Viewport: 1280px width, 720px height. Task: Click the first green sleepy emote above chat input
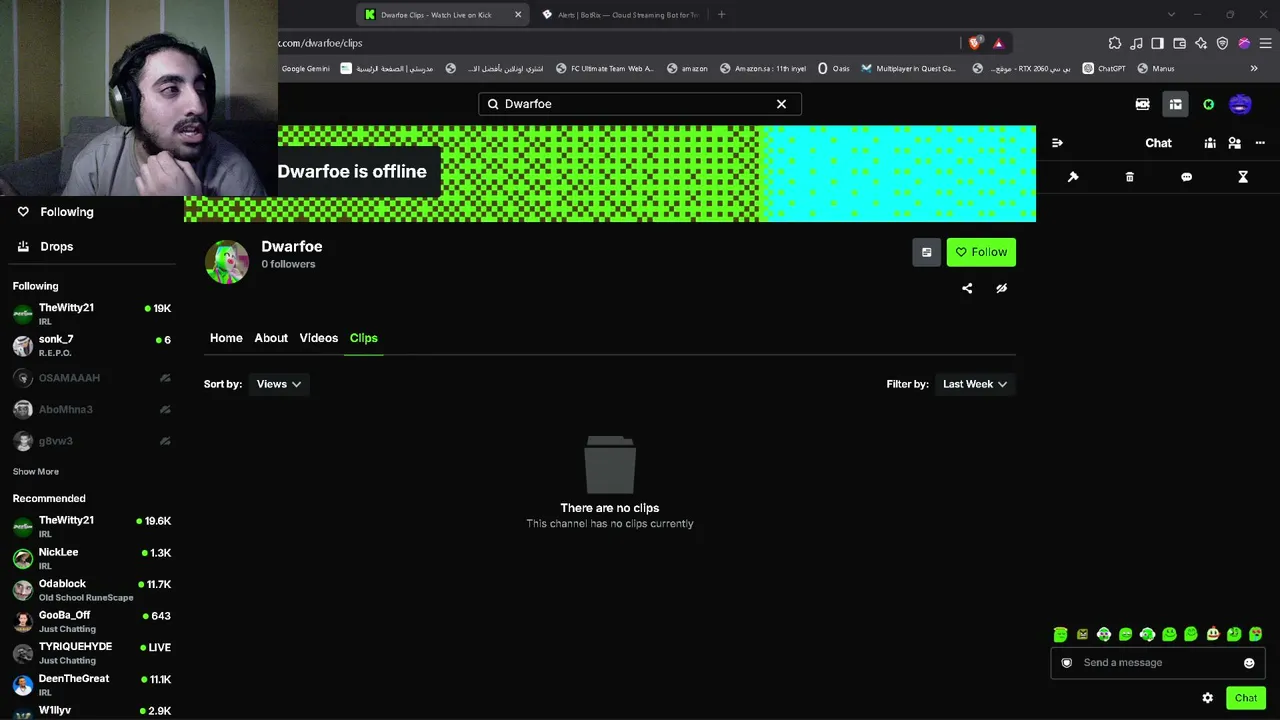(1061, 634)
